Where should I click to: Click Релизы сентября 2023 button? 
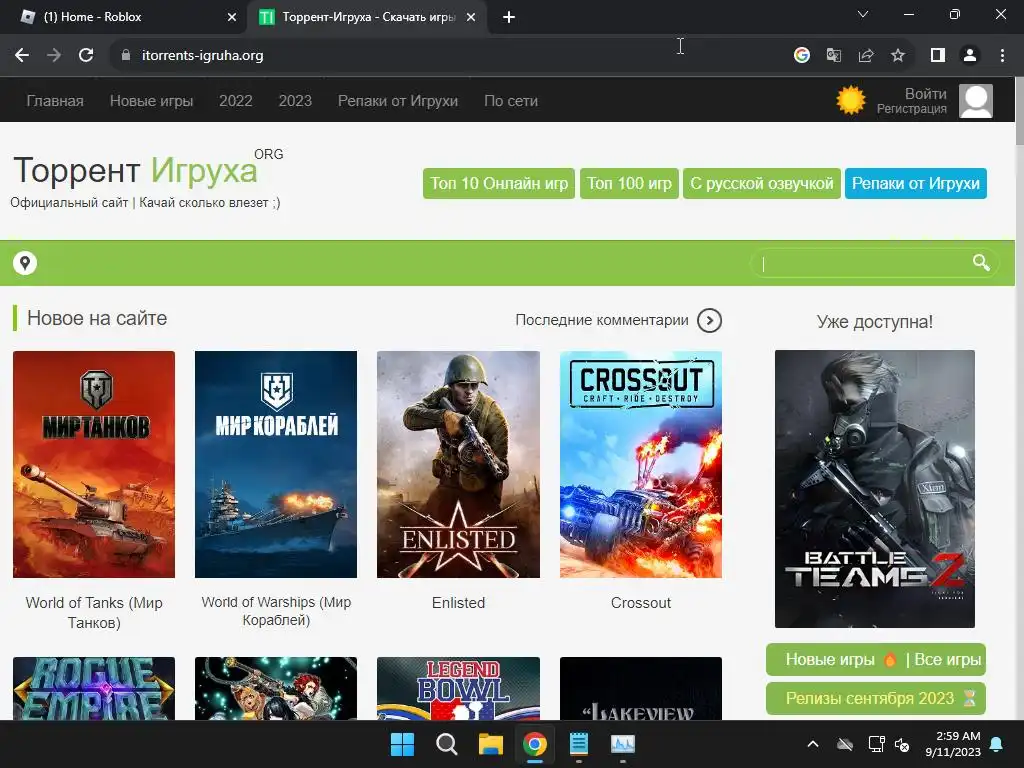coord(876,699)
